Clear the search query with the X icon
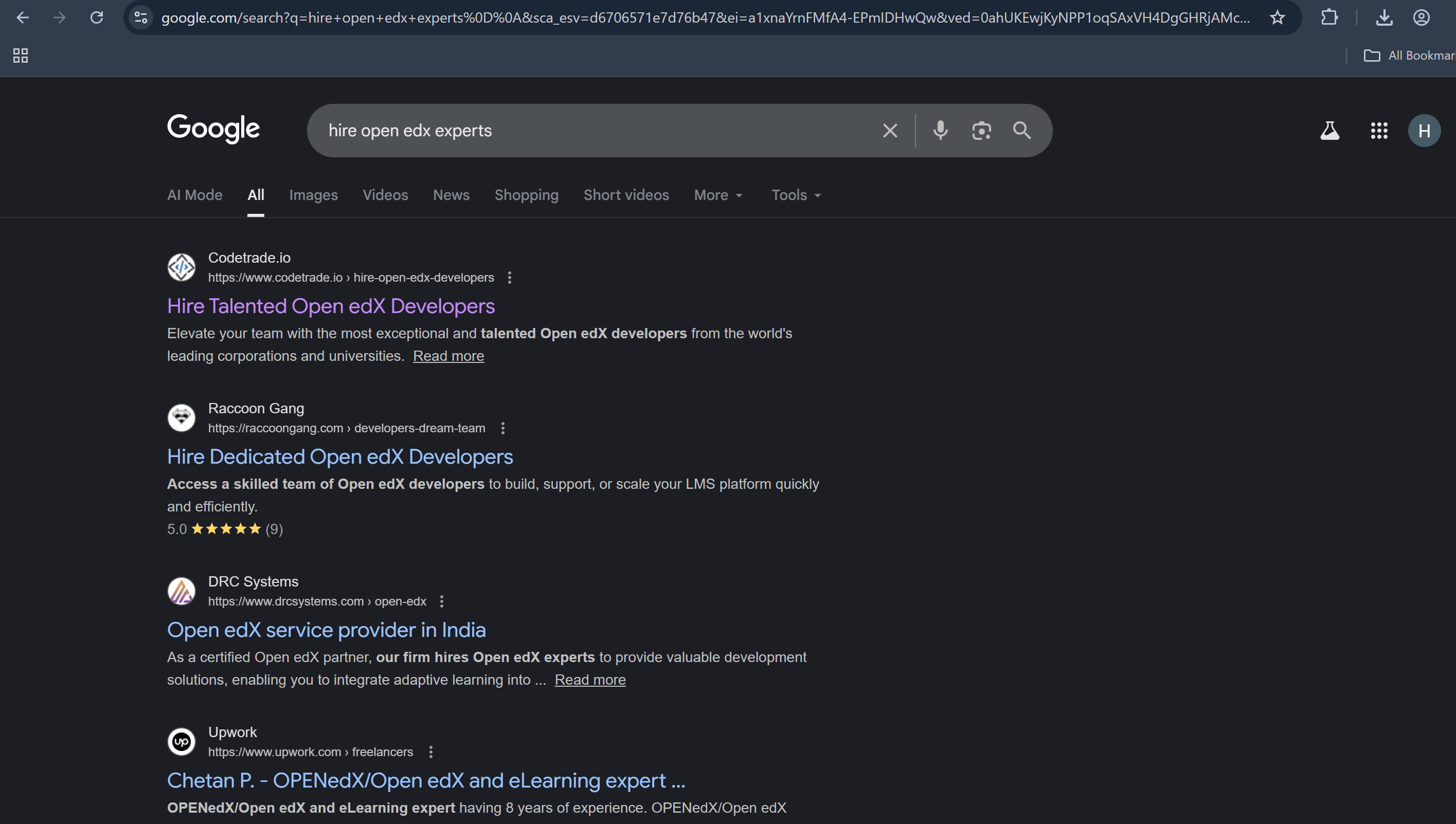1456x824 pixels. pos(890,130)
